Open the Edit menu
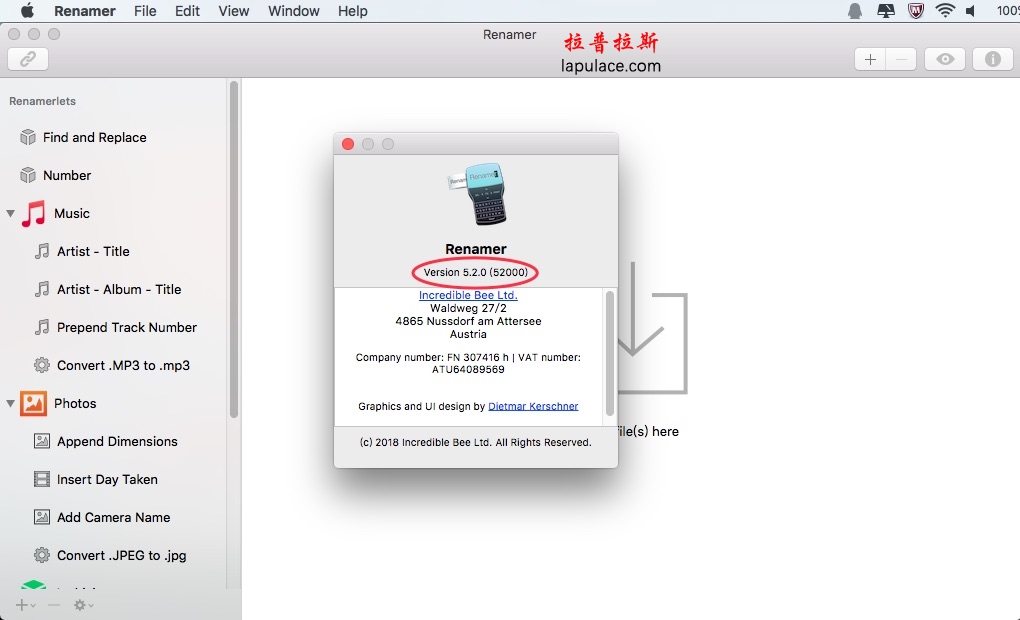 (187, 11)
